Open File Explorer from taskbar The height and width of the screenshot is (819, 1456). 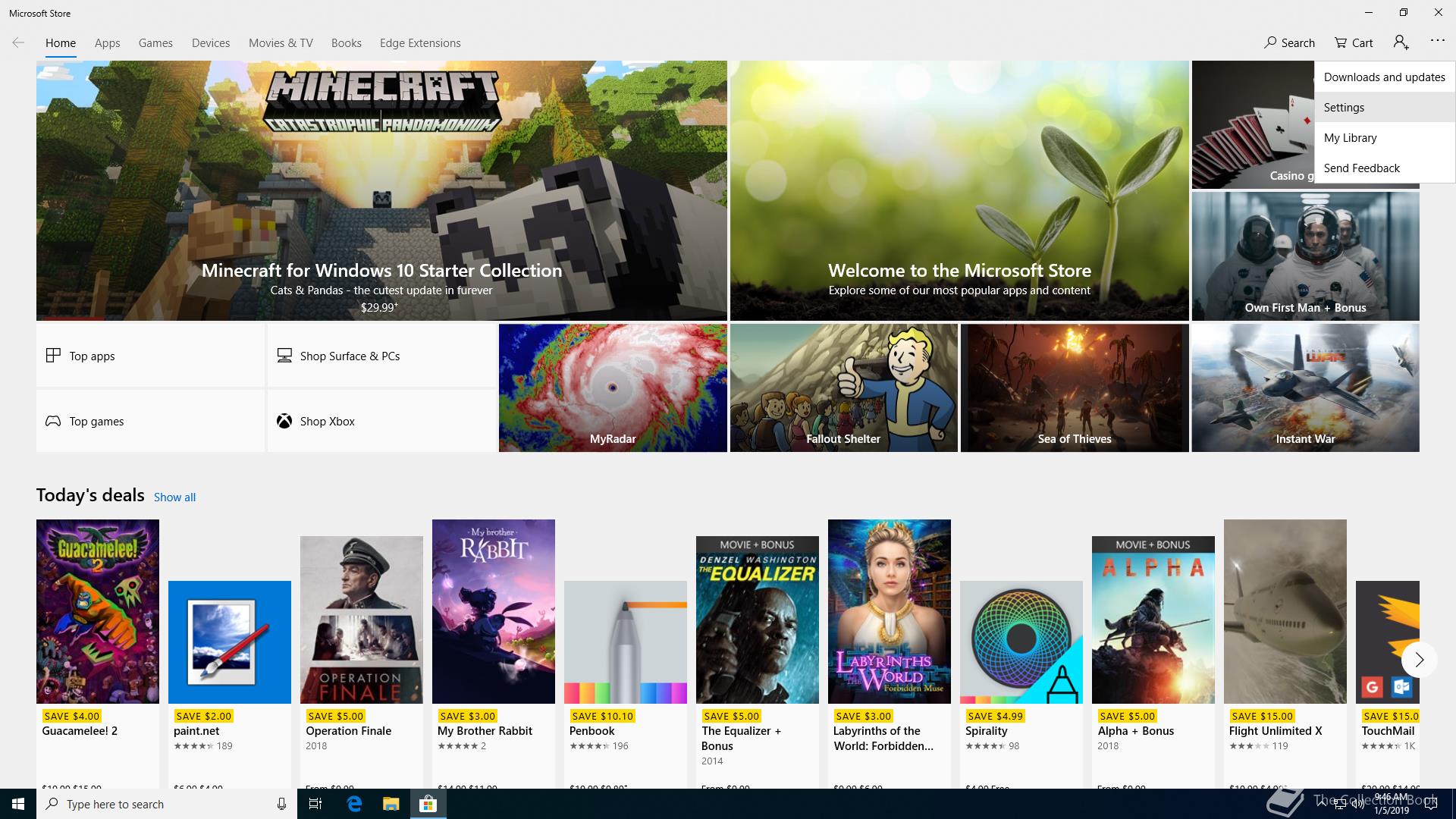pyautogui.click(x=391, y=804)
